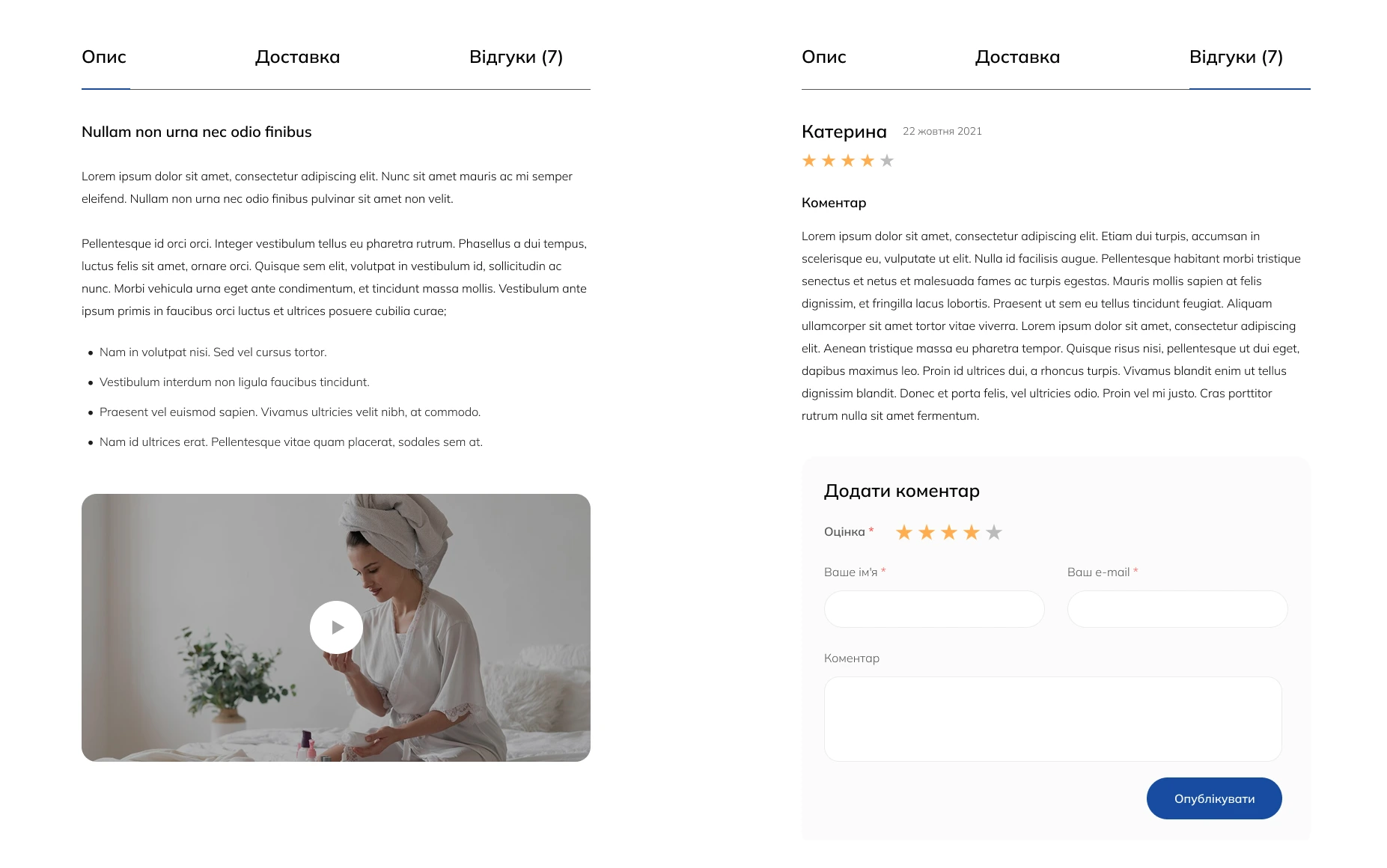1387x868 pixels.
Task: Select the Опис tab in right panel
Action: [824, 57]
